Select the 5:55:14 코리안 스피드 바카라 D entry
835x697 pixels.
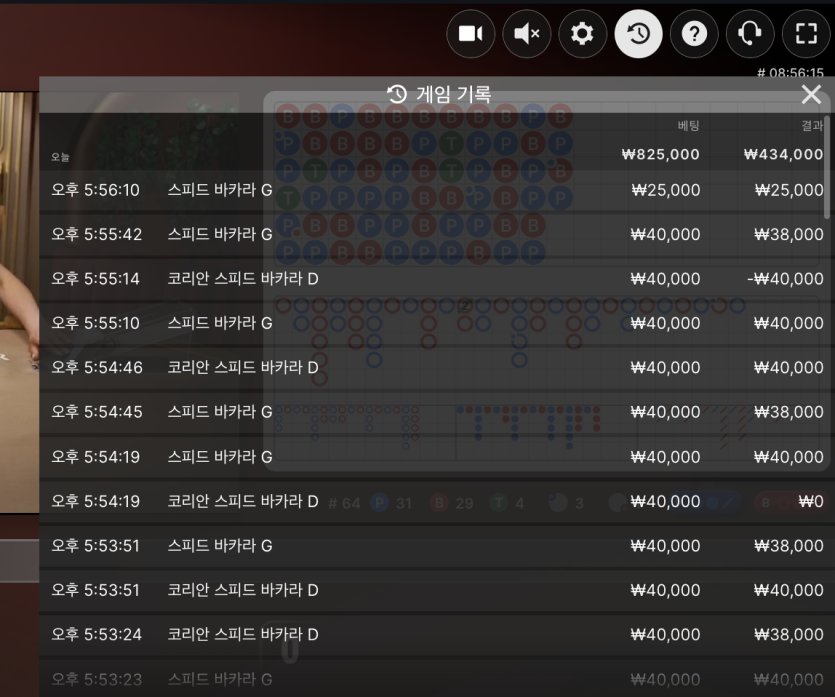click(x=431, y=278)
